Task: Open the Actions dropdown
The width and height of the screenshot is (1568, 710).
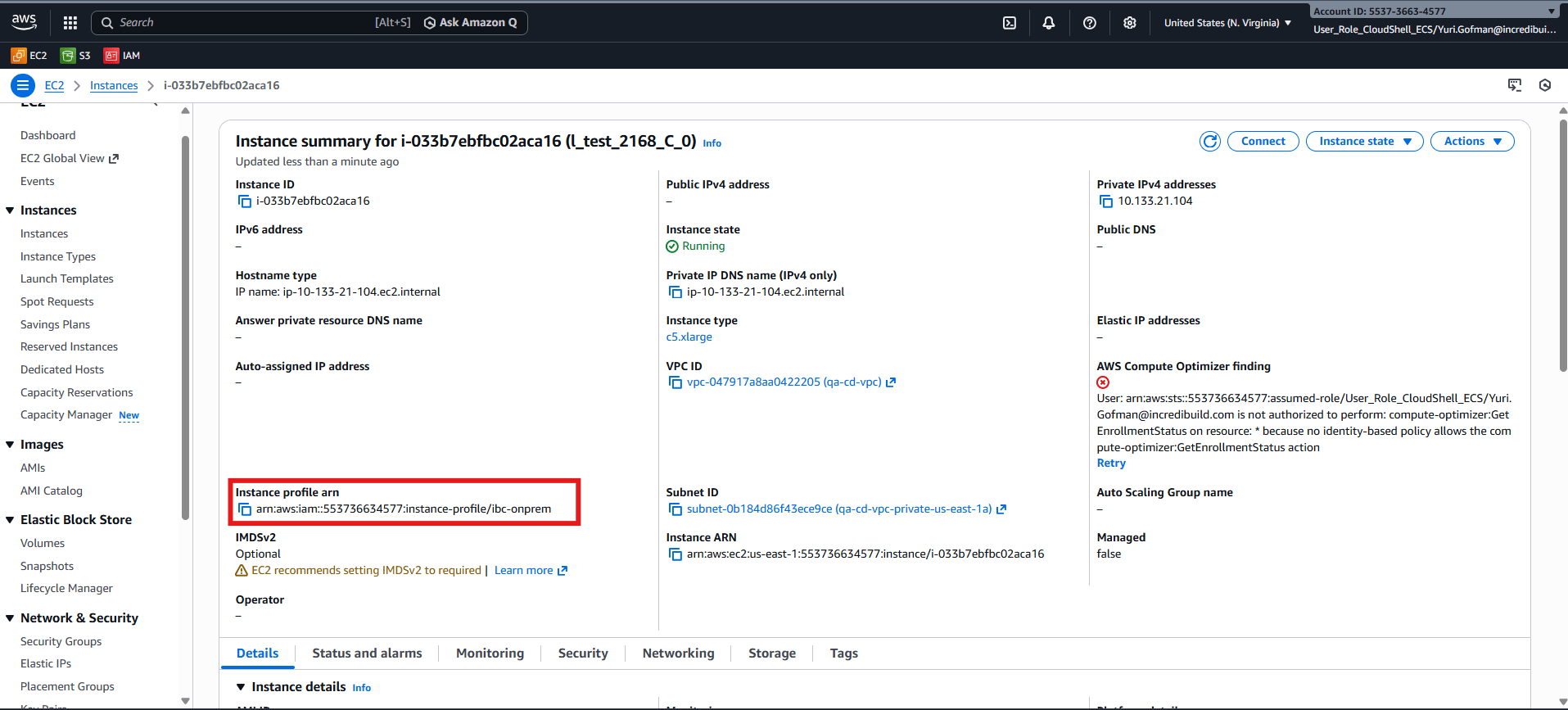Action: pyautogui.click(x=1471, y=142)
